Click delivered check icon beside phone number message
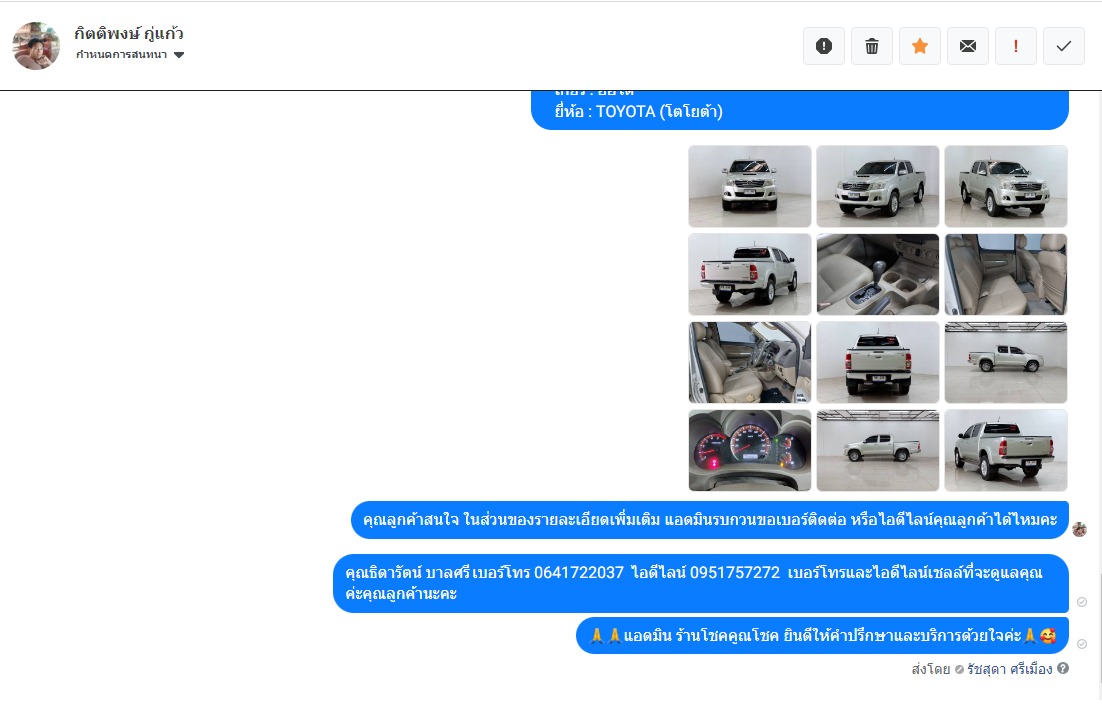 [x=1082, y=602]
